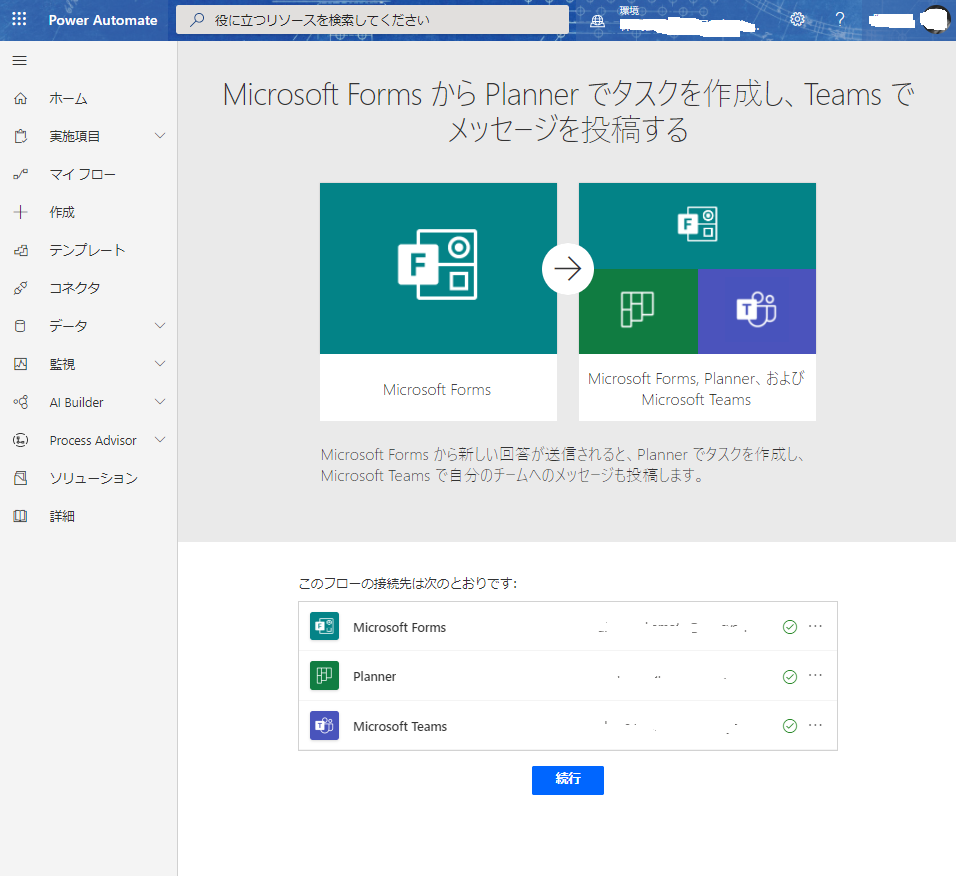The height and width of the screenshot is (876, 956).
Task: Click the arrow circle between tiles
Action: click(568, 269)
